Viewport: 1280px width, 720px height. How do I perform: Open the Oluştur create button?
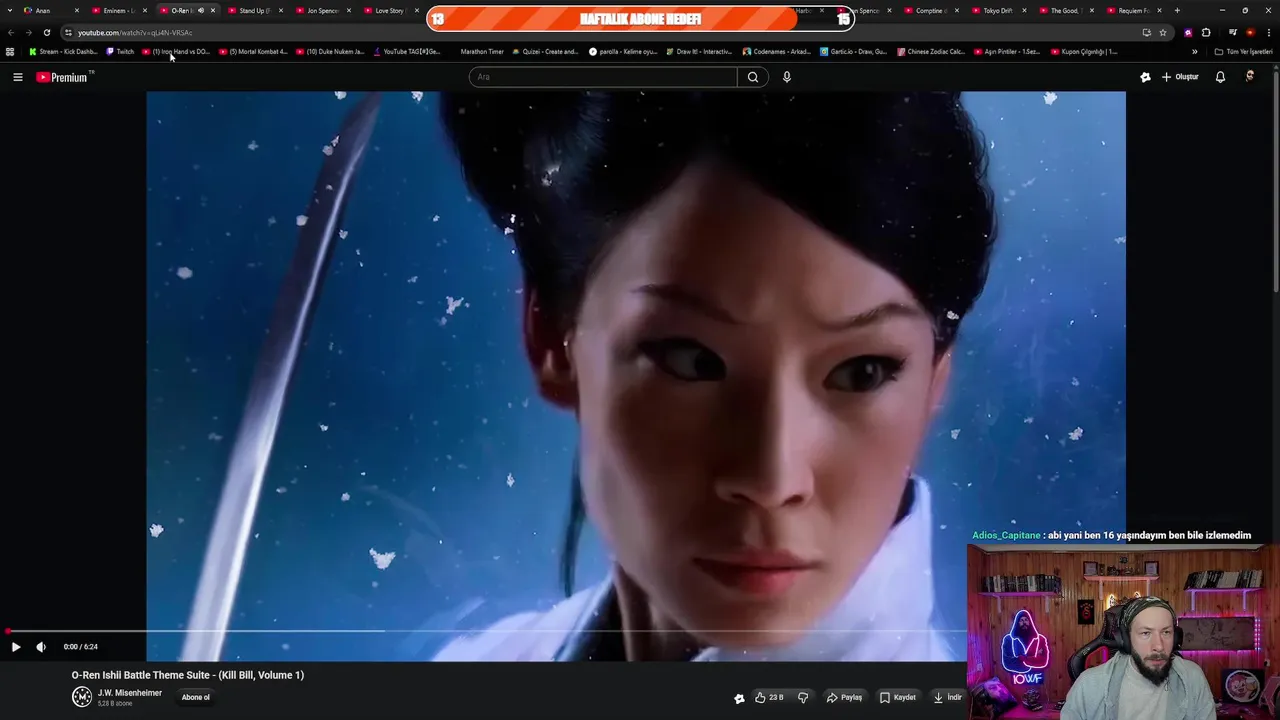point(1180,77)
